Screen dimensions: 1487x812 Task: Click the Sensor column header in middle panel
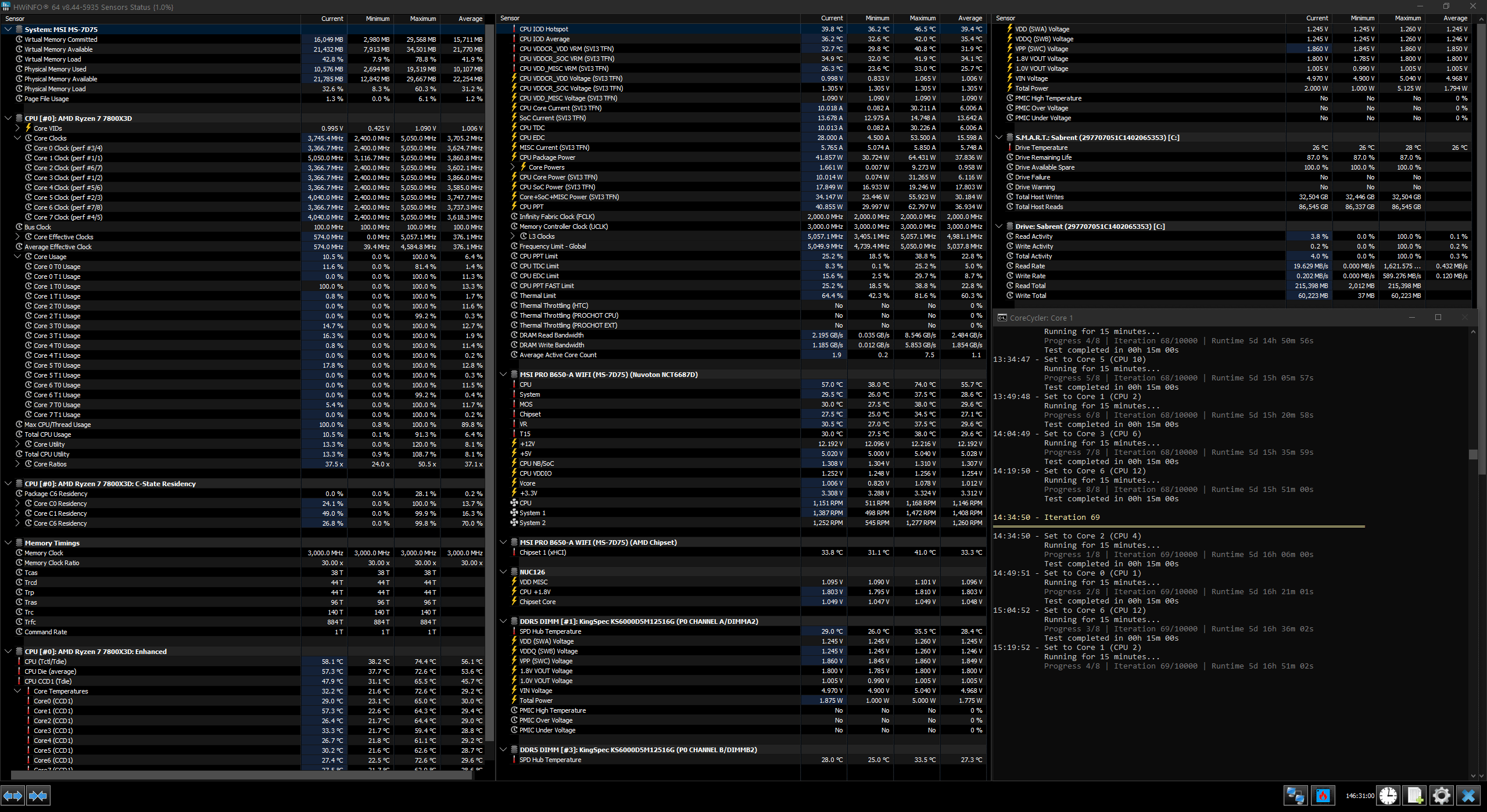click(510, 19)
